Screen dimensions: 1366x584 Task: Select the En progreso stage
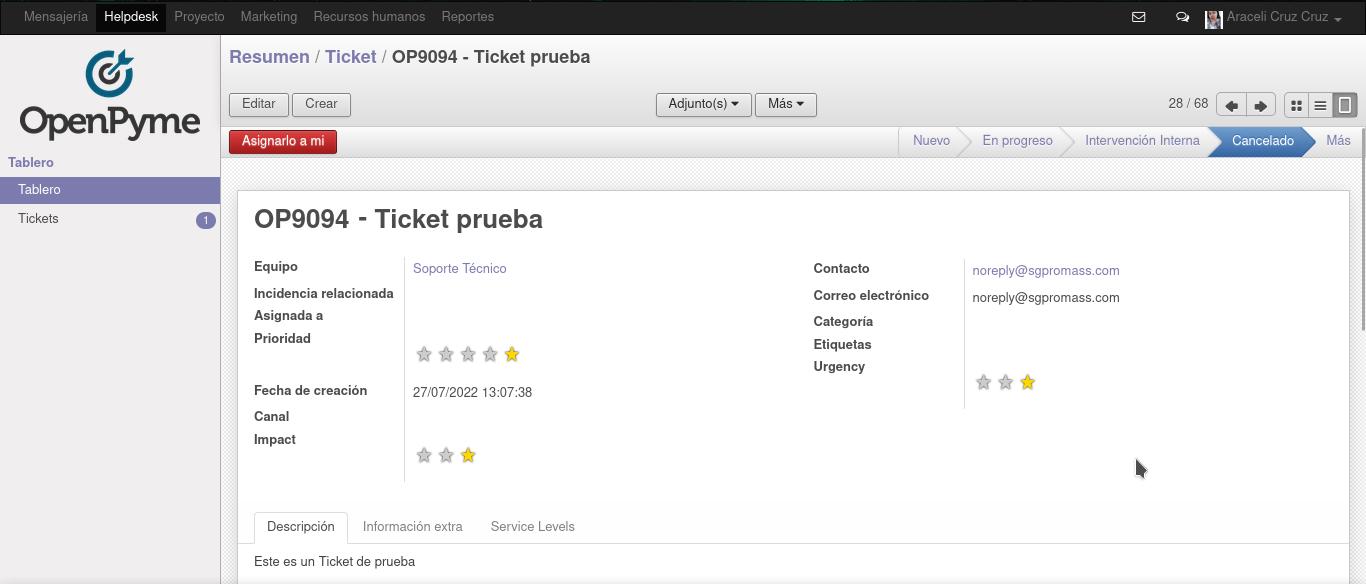click(1017, 141)
